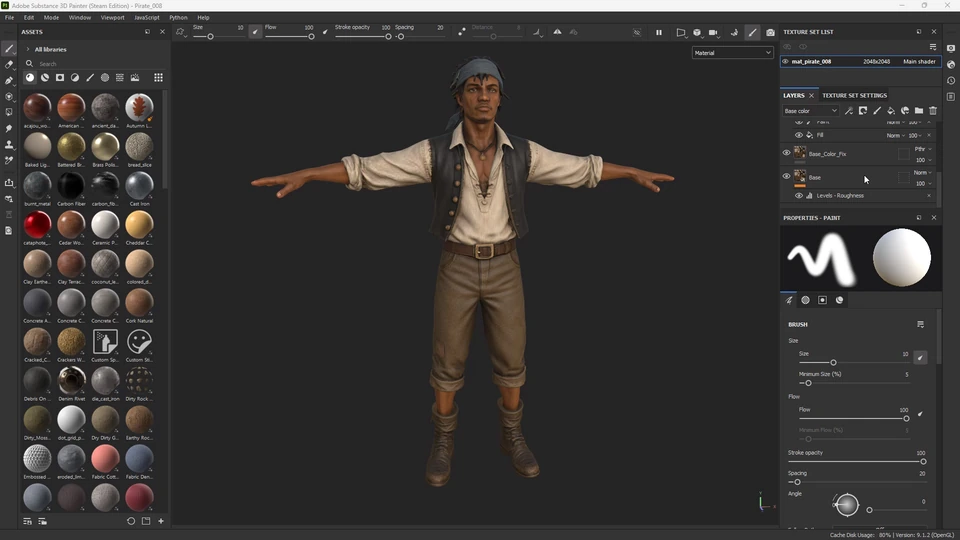Adjust the Stroke opacity slider in properties
The width and height of the screenshot is (960, 540).
coord(855,462)
